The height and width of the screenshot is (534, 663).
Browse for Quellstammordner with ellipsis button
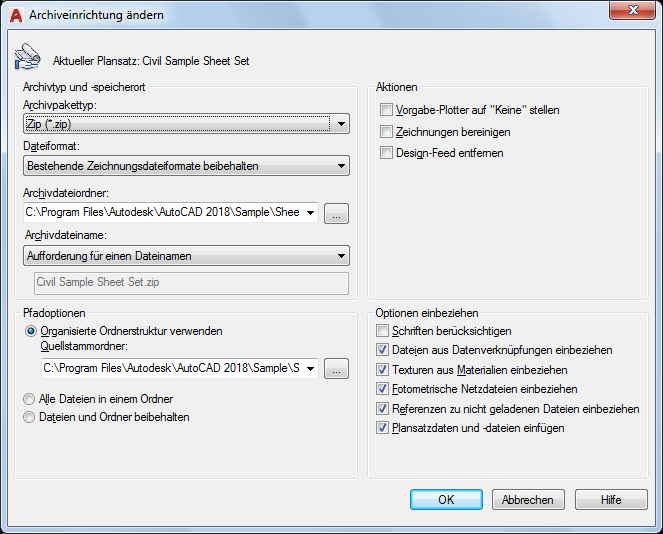[x=337, y=369]
